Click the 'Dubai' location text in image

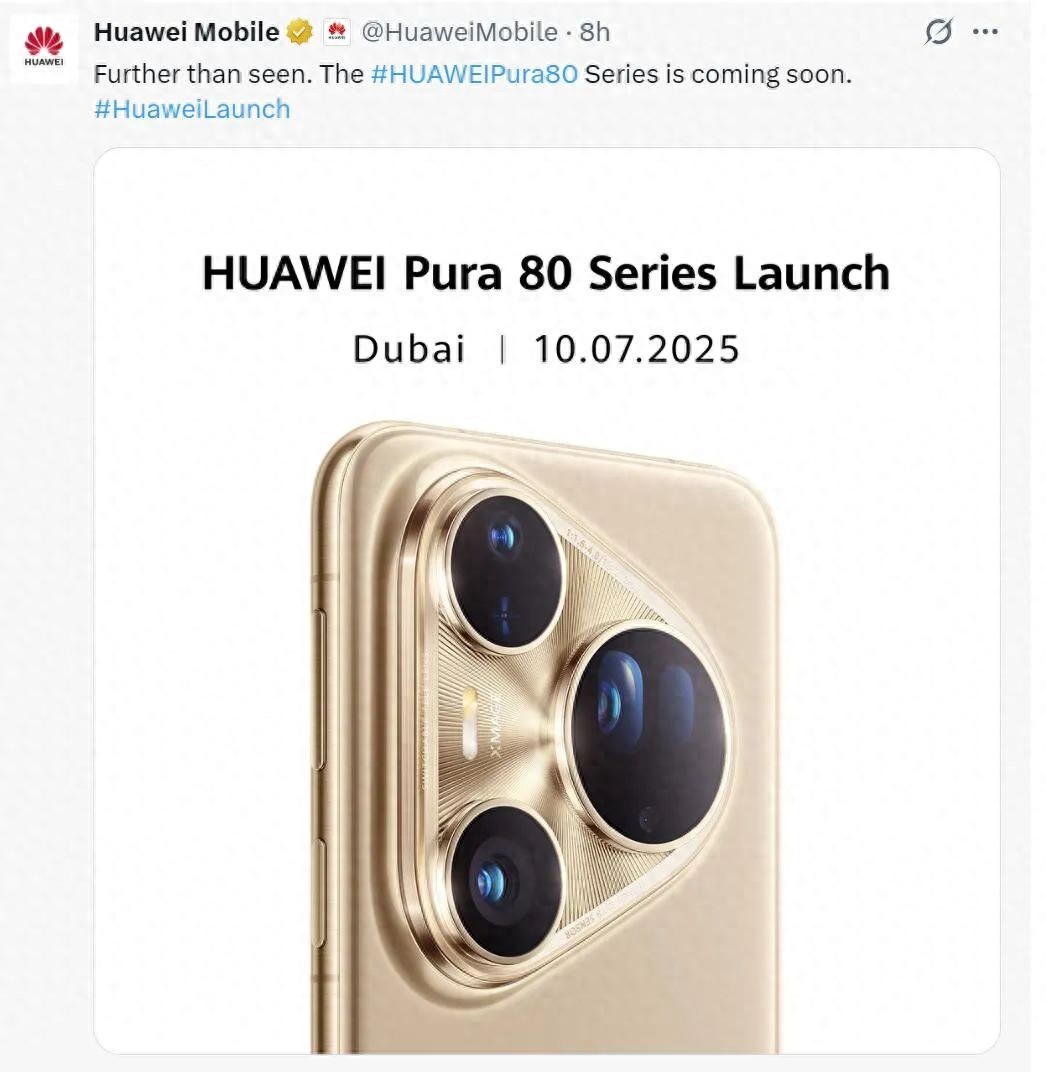pos(409,348)
